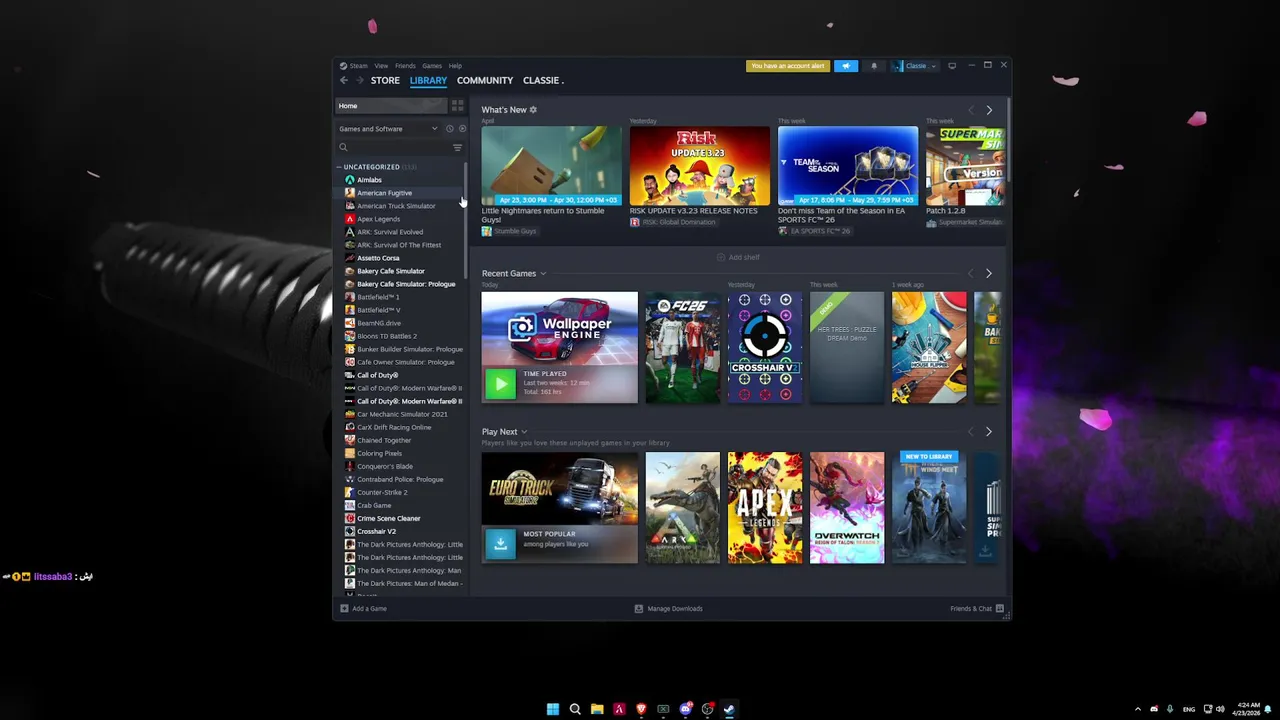This screenshot has width=1280, height=720.
Task: Open taskbar Search icon
Action: (x=575, y=709)
